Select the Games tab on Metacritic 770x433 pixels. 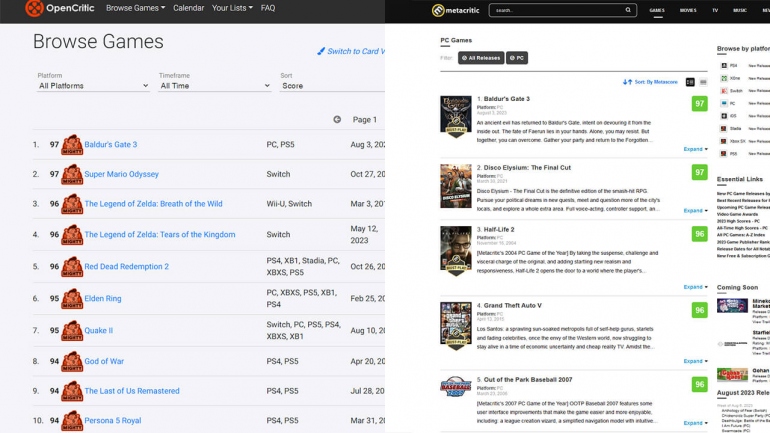pos(657,10)
